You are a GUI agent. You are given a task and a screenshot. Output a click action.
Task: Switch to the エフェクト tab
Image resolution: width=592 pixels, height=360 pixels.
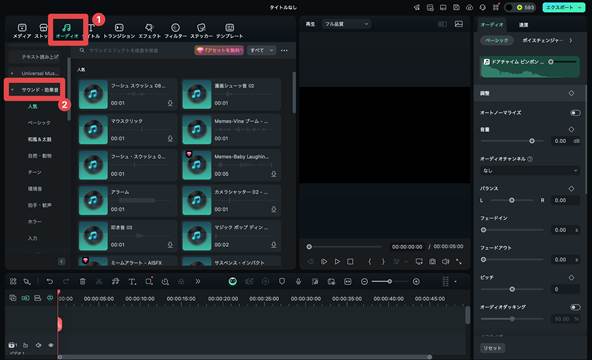(x=149, y=31)
